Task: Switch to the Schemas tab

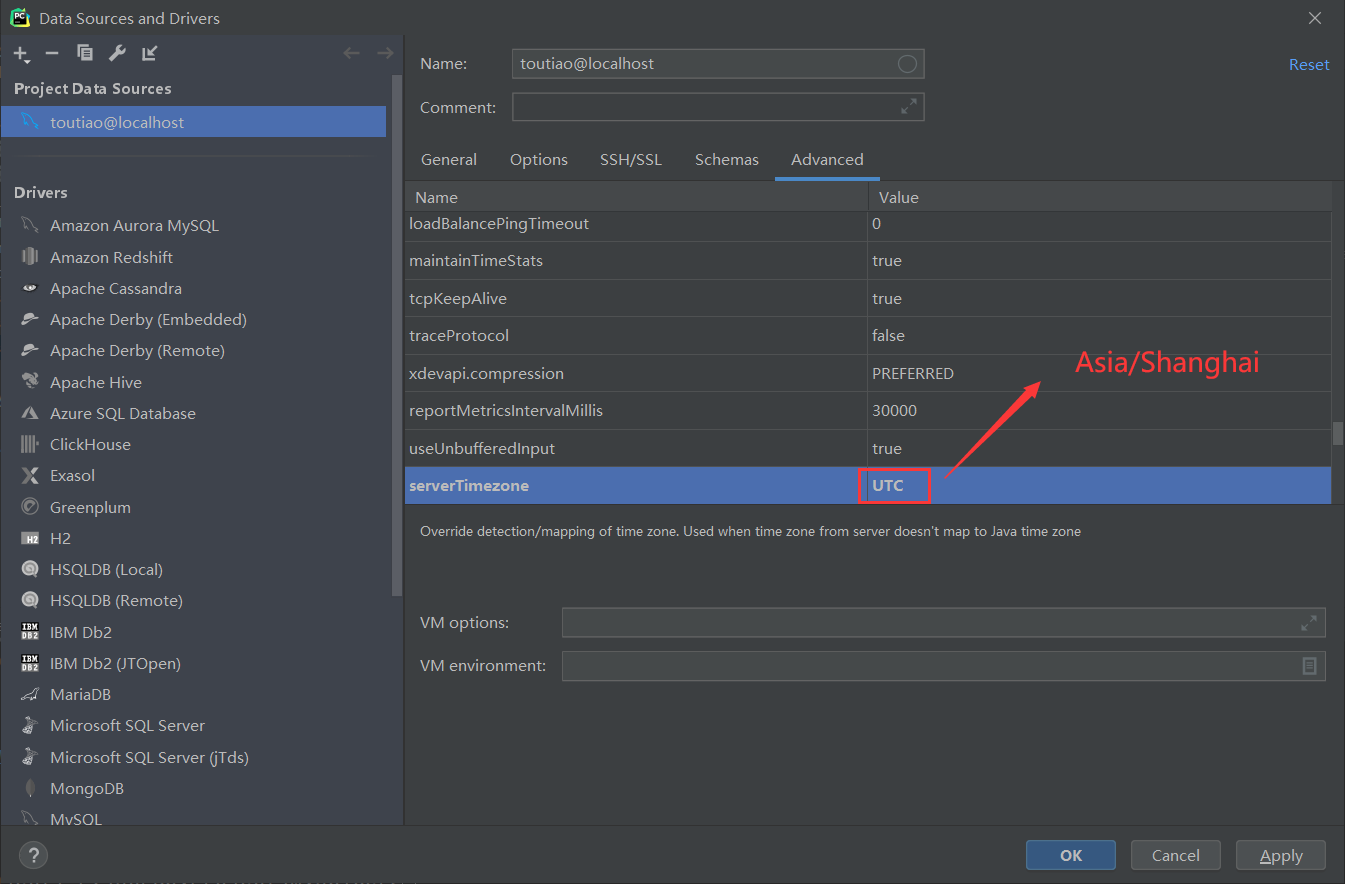Action: coord(727,159)
